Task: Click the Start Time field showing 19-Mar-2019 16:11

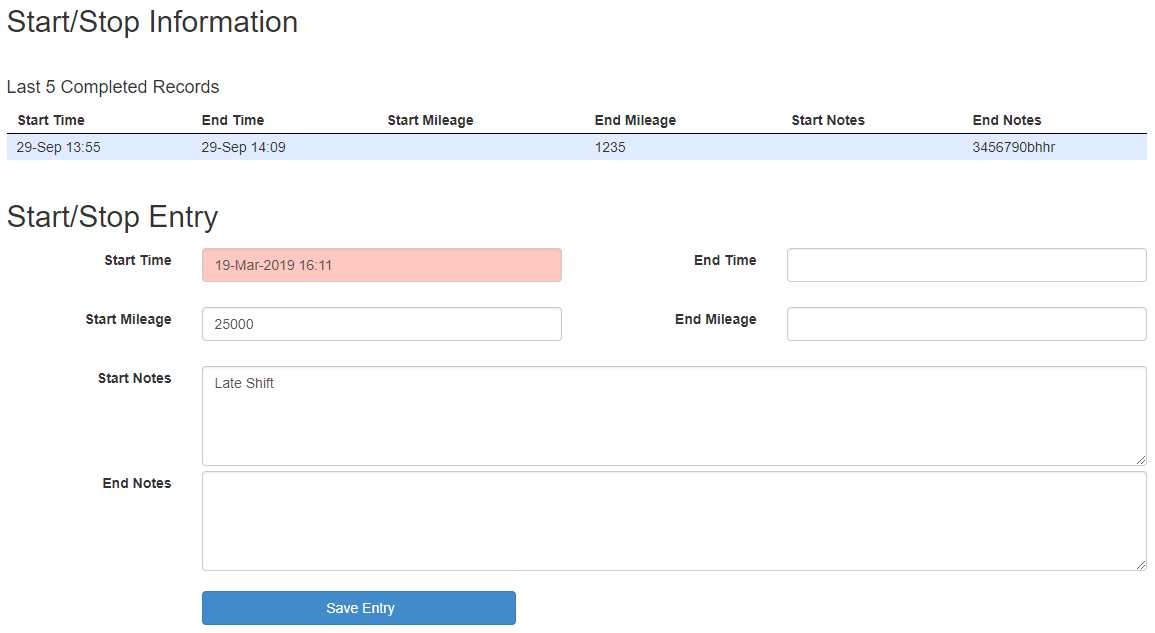Action: (381, 266)
